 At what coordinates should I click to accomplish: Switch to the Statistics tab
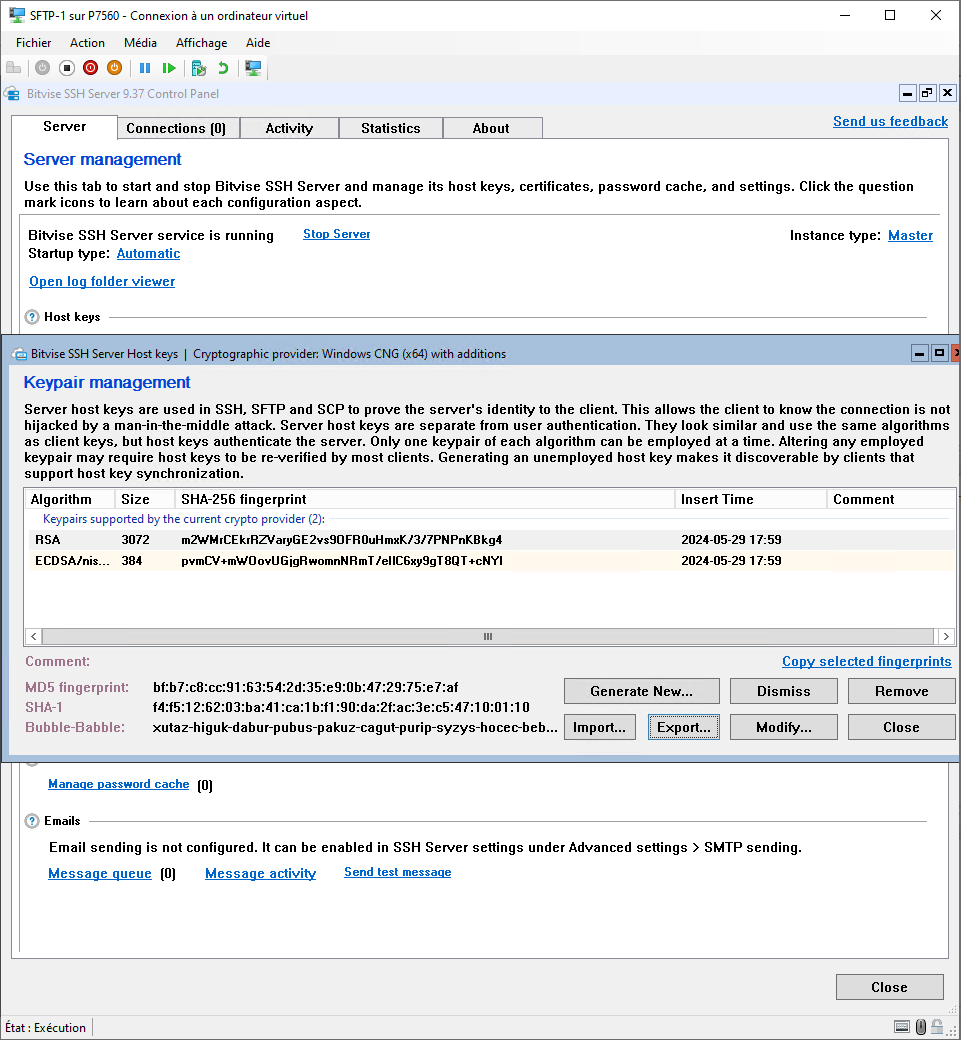pos(390,128)
